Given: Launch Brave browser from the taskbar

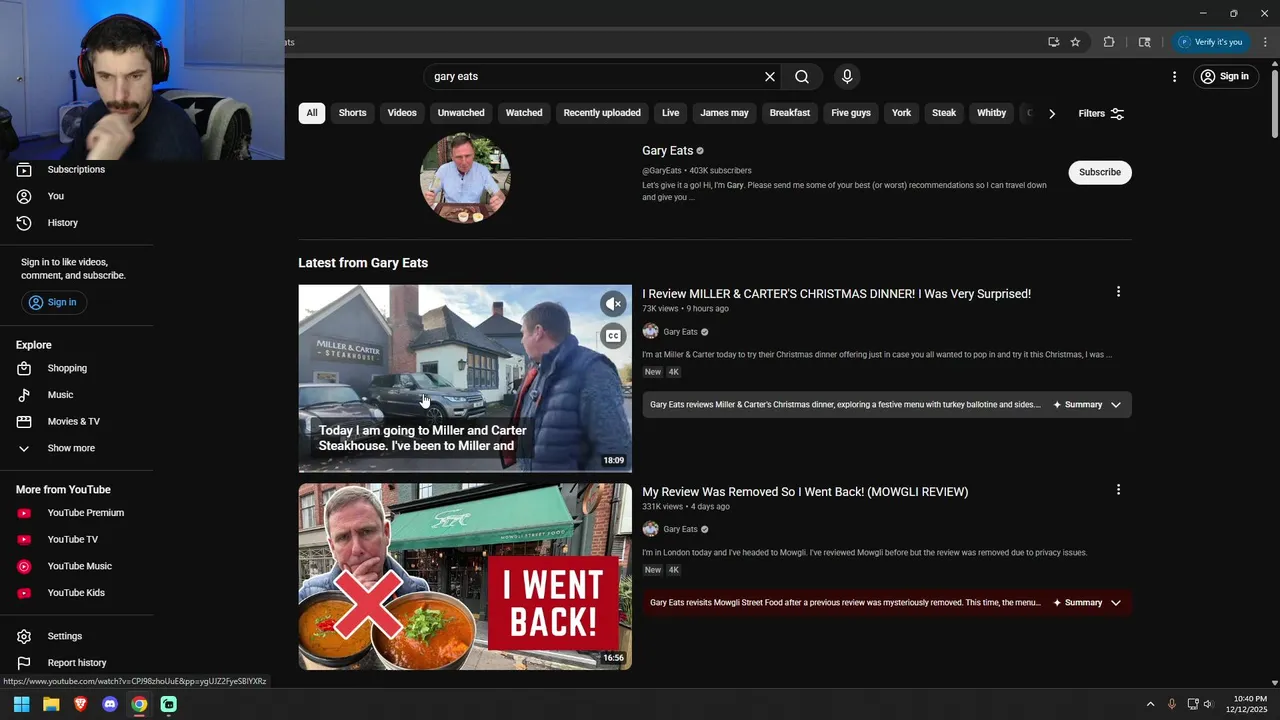Looking at the screenshot, I should (80, 704).
